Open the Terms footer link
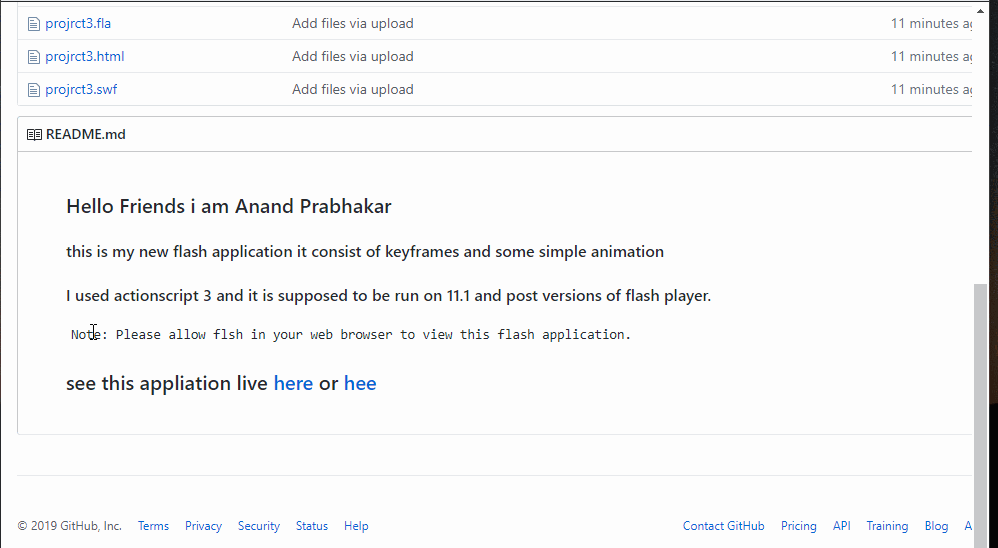Screen dimensions: 998x548 tap(153, 526)
